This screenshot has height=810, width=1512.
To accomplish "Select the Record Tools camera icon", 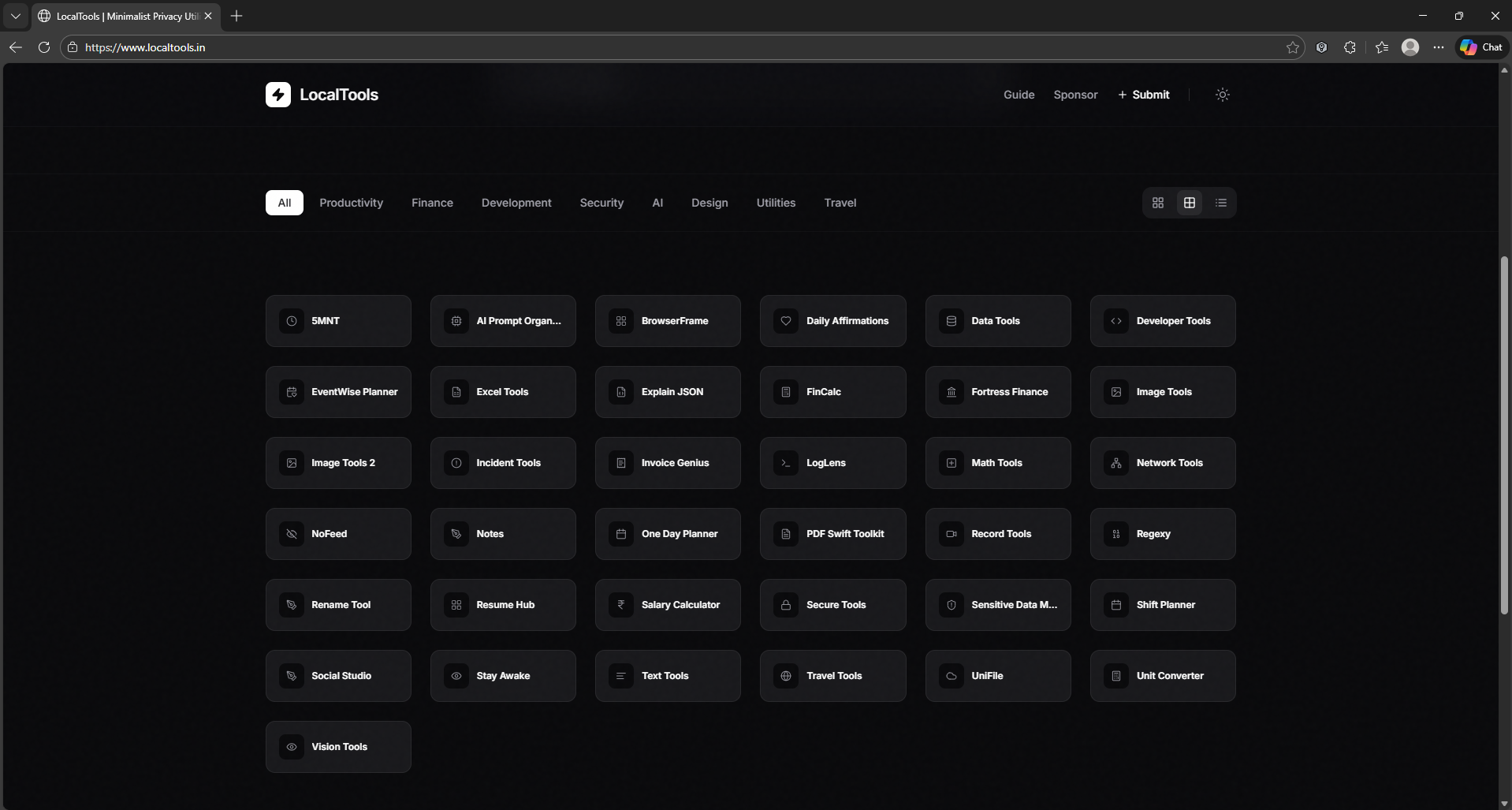I will (x=951, y=533).
